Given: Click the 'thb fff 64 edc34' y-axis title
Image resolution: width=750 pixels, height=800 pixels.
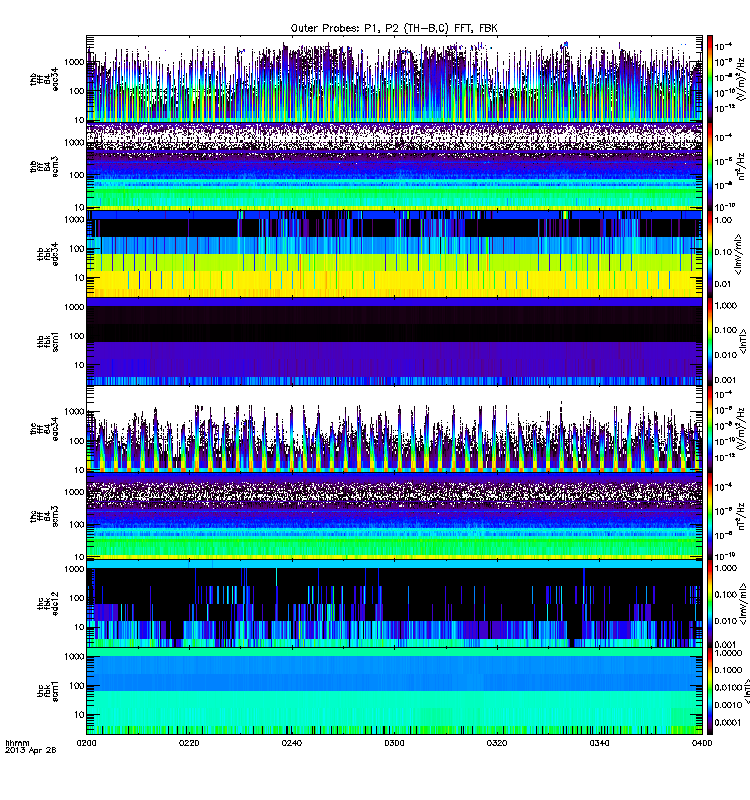Looking at the screenshot, I should click(44, 79).
